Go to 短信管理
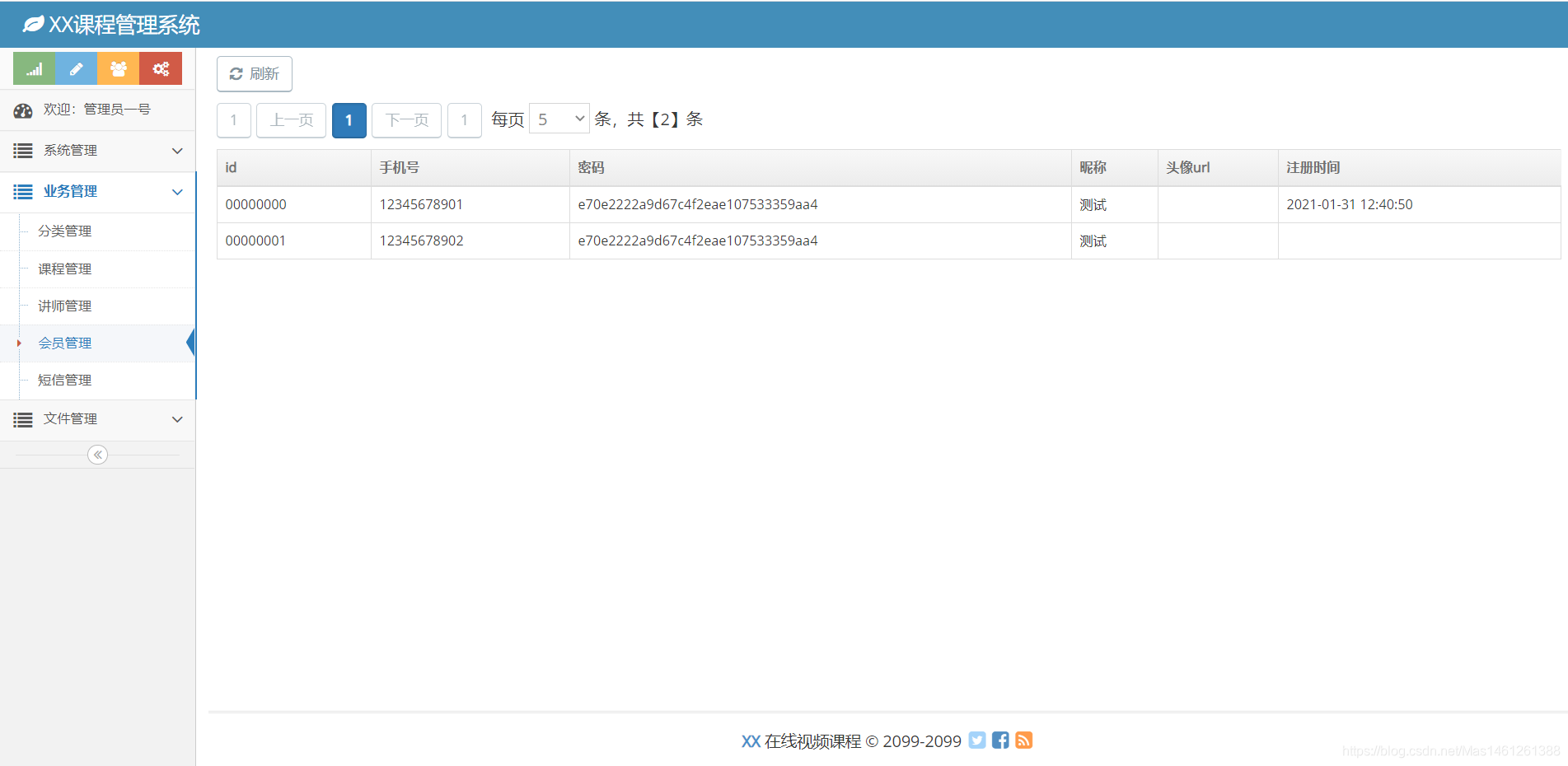This screenshot has width=1568, height=766. 65,381
